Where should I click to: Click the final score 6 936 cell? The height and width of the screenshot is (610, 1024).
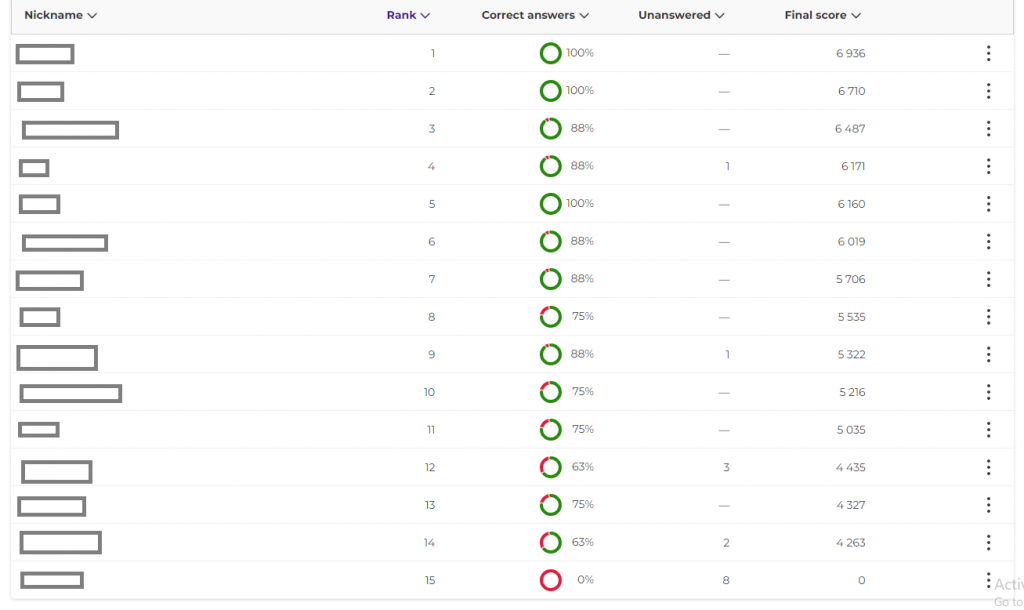pos(850,54)
